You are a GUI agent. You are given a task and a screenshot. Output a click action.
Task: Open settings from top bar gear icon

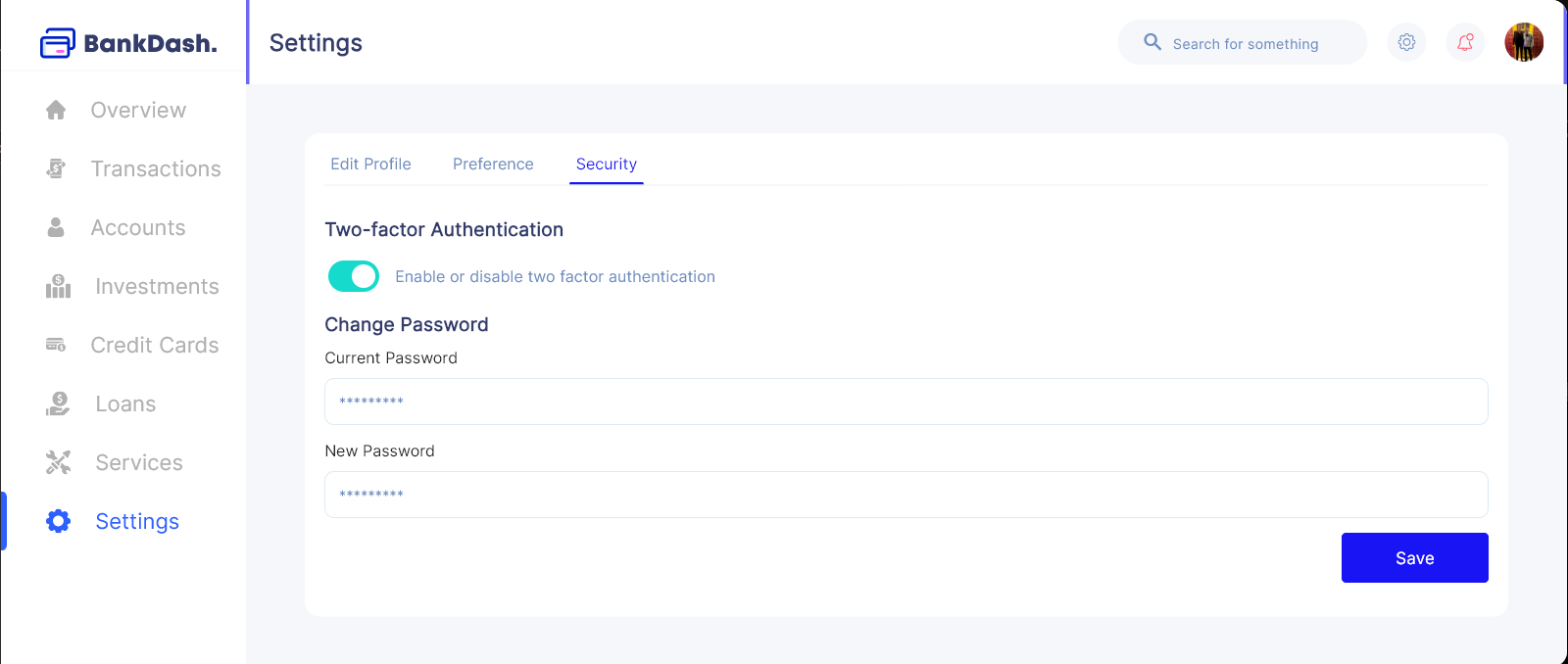(x=1406, y=42)
